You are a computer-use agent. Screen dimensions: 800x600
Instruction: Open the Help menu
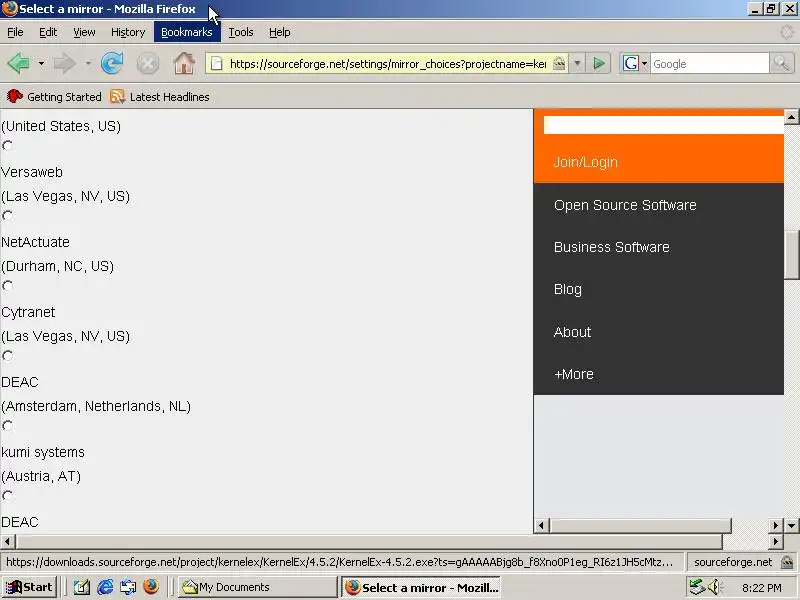click(x=280, y=32)
